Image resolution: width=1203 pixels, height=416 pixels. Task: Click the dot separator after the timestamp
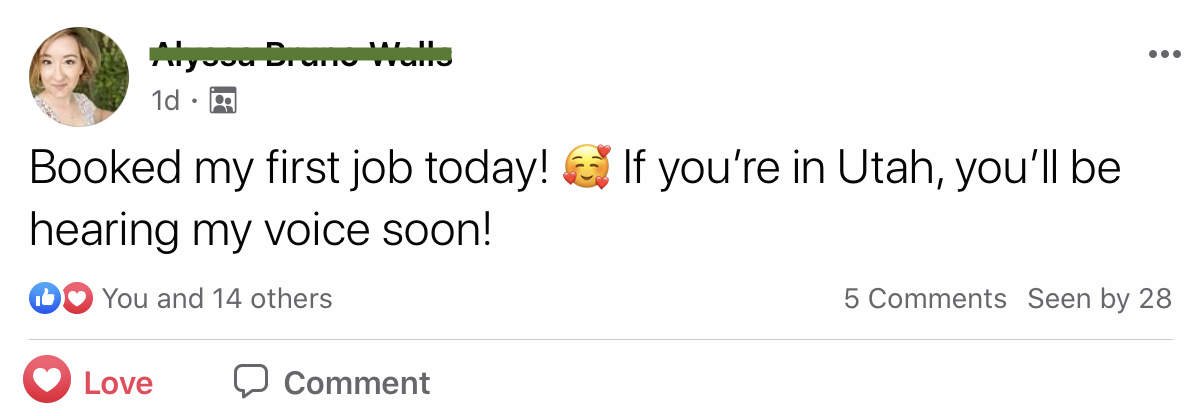[194, 100]
